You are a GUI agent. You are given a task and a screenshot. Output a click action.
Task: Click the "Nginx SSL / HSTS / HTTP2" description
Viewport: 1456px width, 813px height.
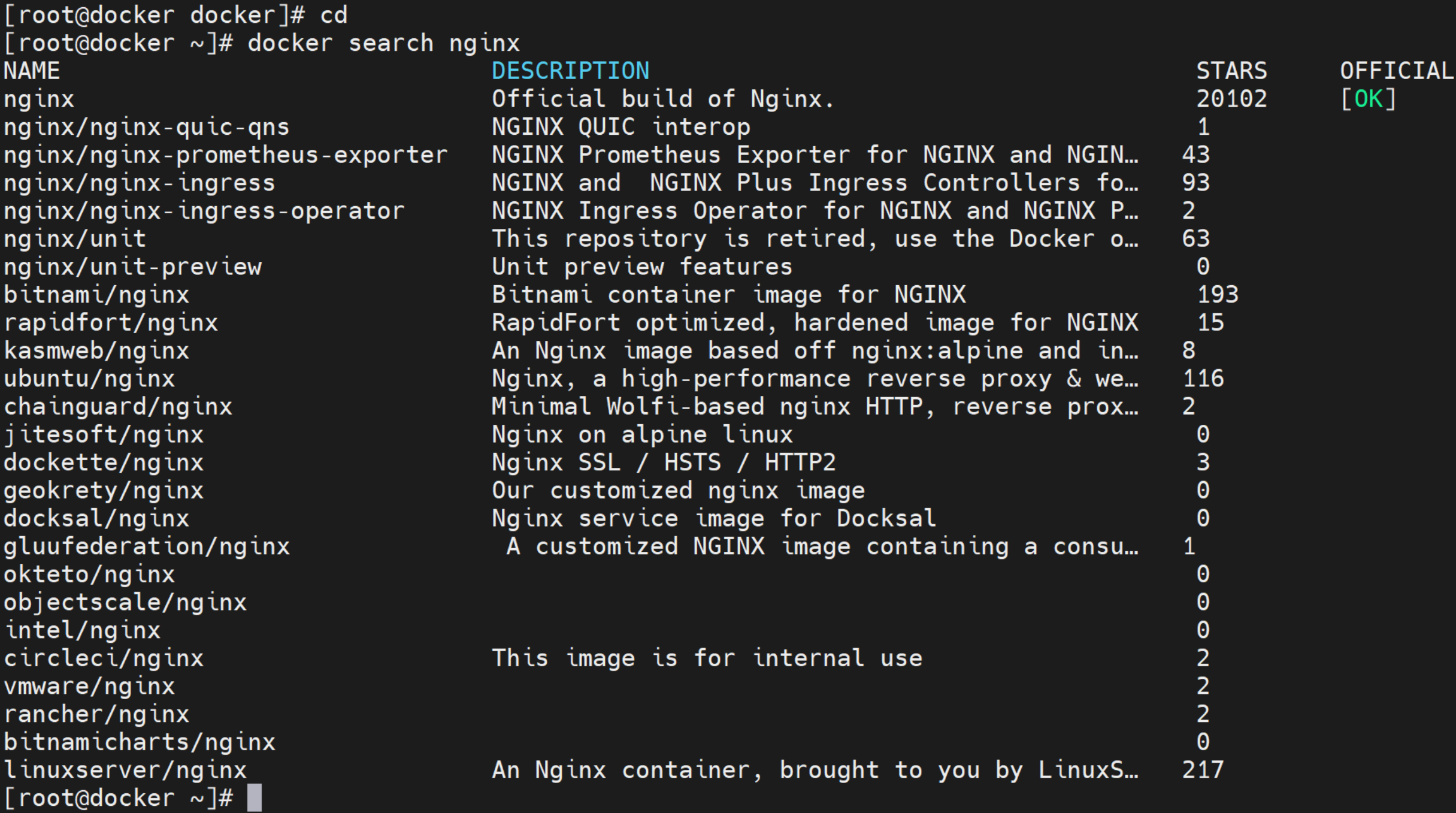pyautogui.click(x=663, y=463)
